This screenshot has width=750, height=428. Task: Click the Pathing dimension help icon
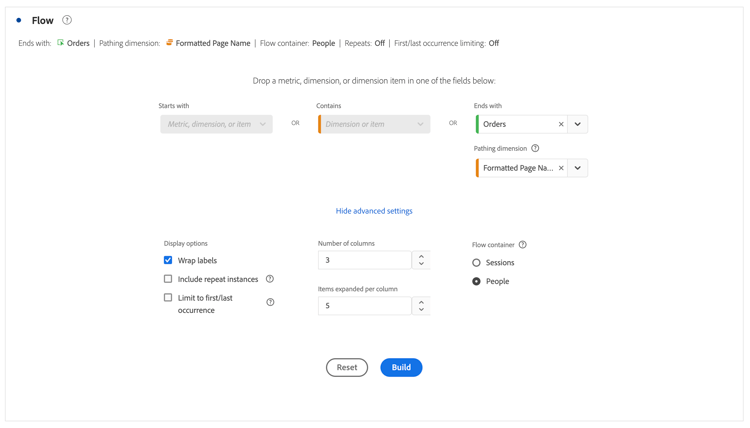tap(535, 149)
